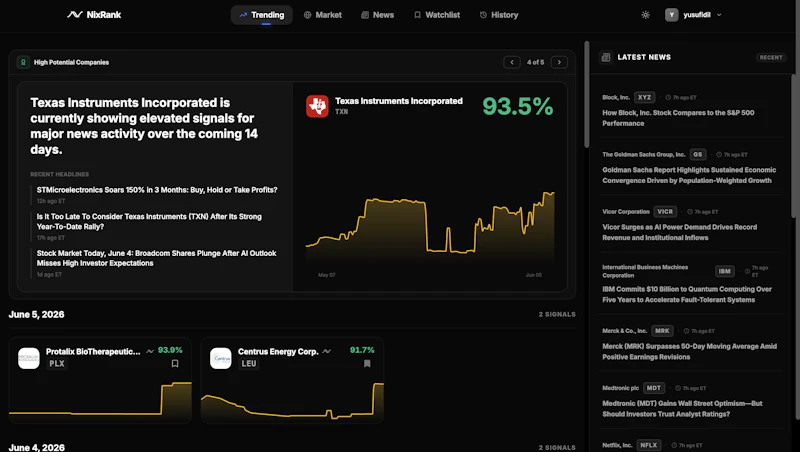Open Is It Too Late To Consider TXN headline
Viewport: 800px width, 452px height.
(149, 221)
